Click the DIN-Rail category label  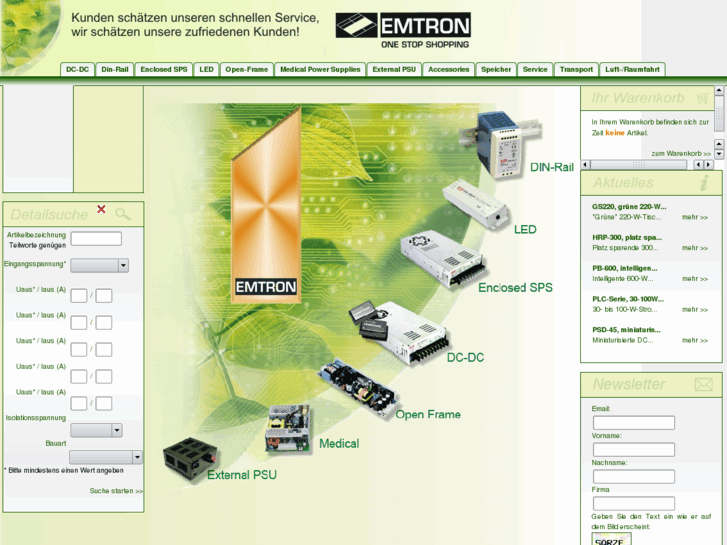[x=552, y=167]
